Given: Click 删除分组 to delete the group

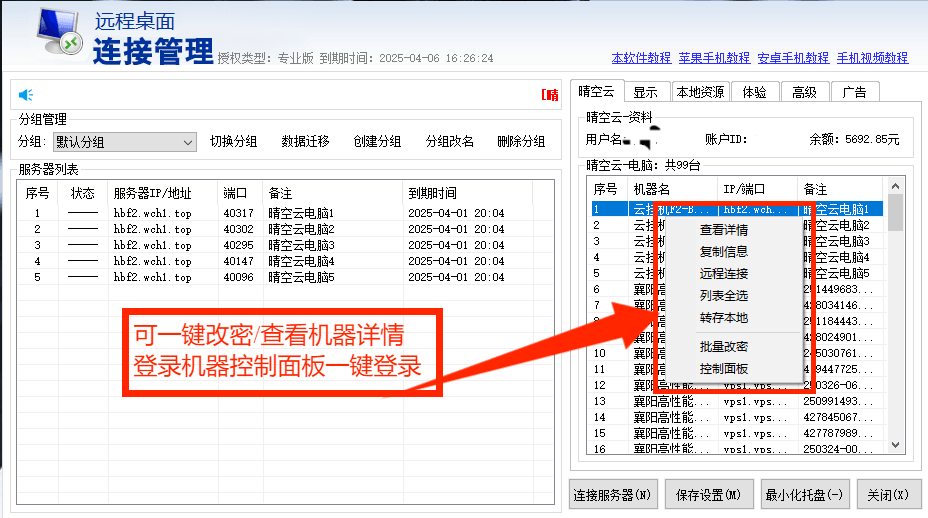Looking at the screenshot, I should click(521, 142).
